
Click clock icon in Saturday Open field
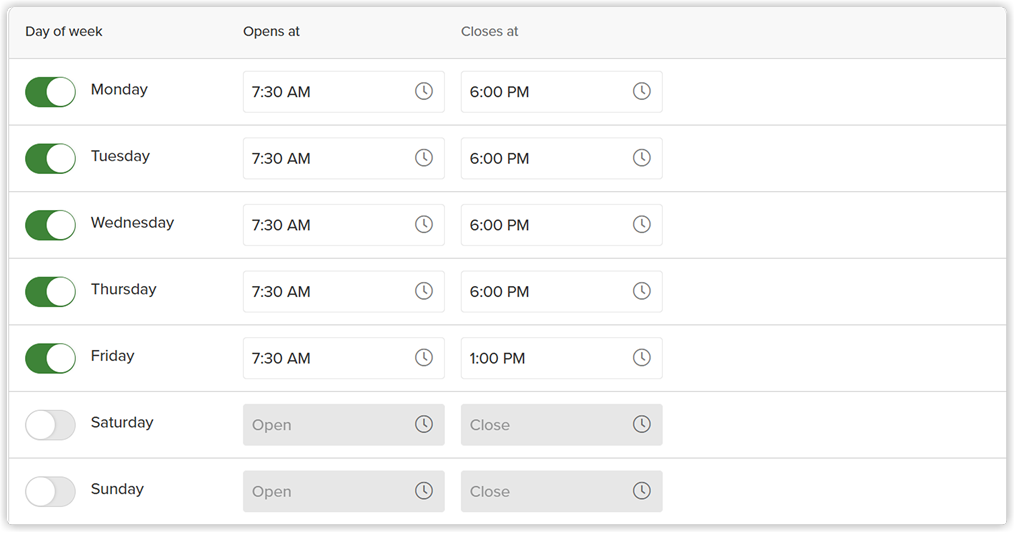click(x=424, y=424)
